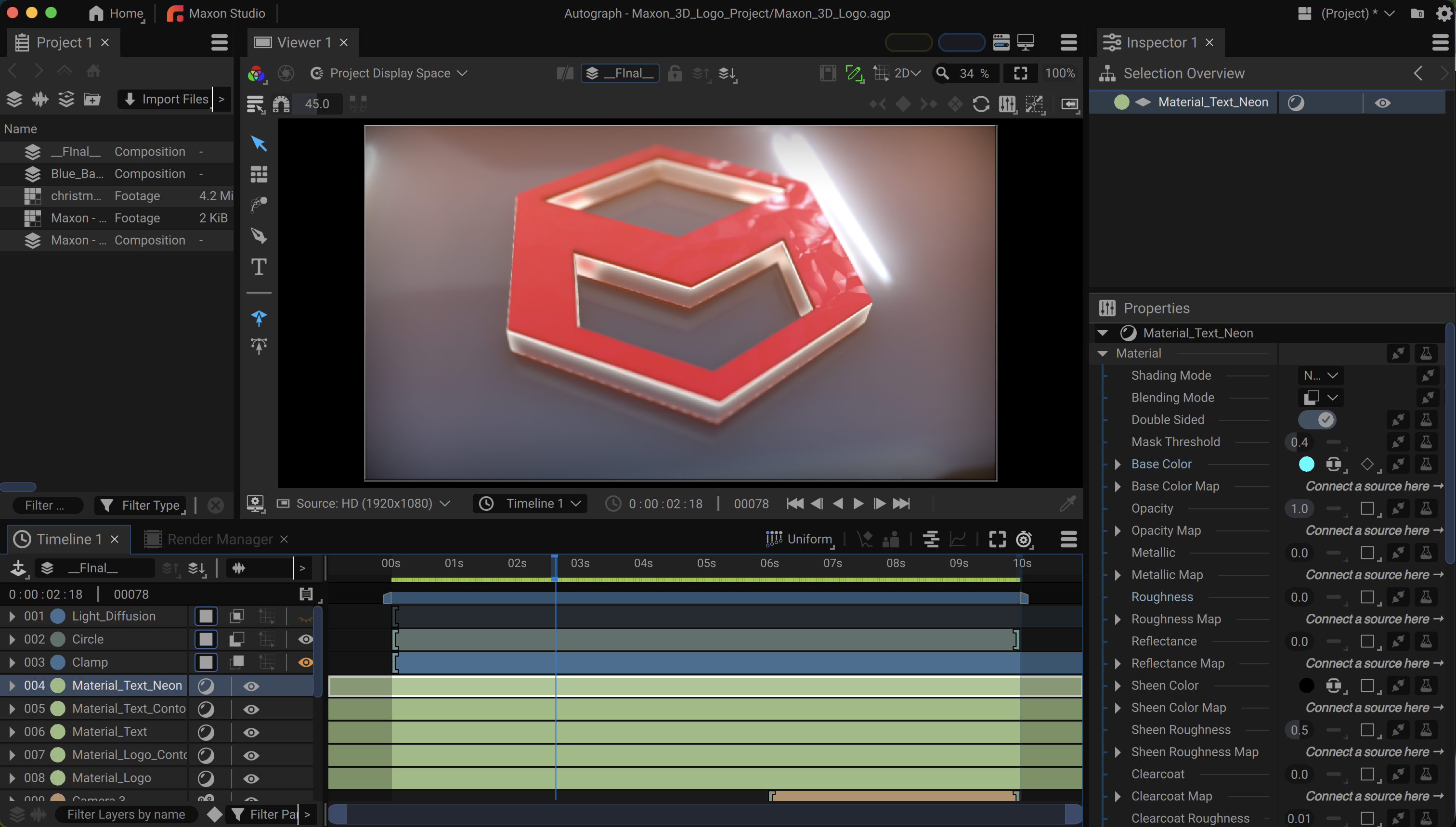Click the loop refresh icon above viewer
The height and width of the screenshot is (827, 1456).
[980, 104]
